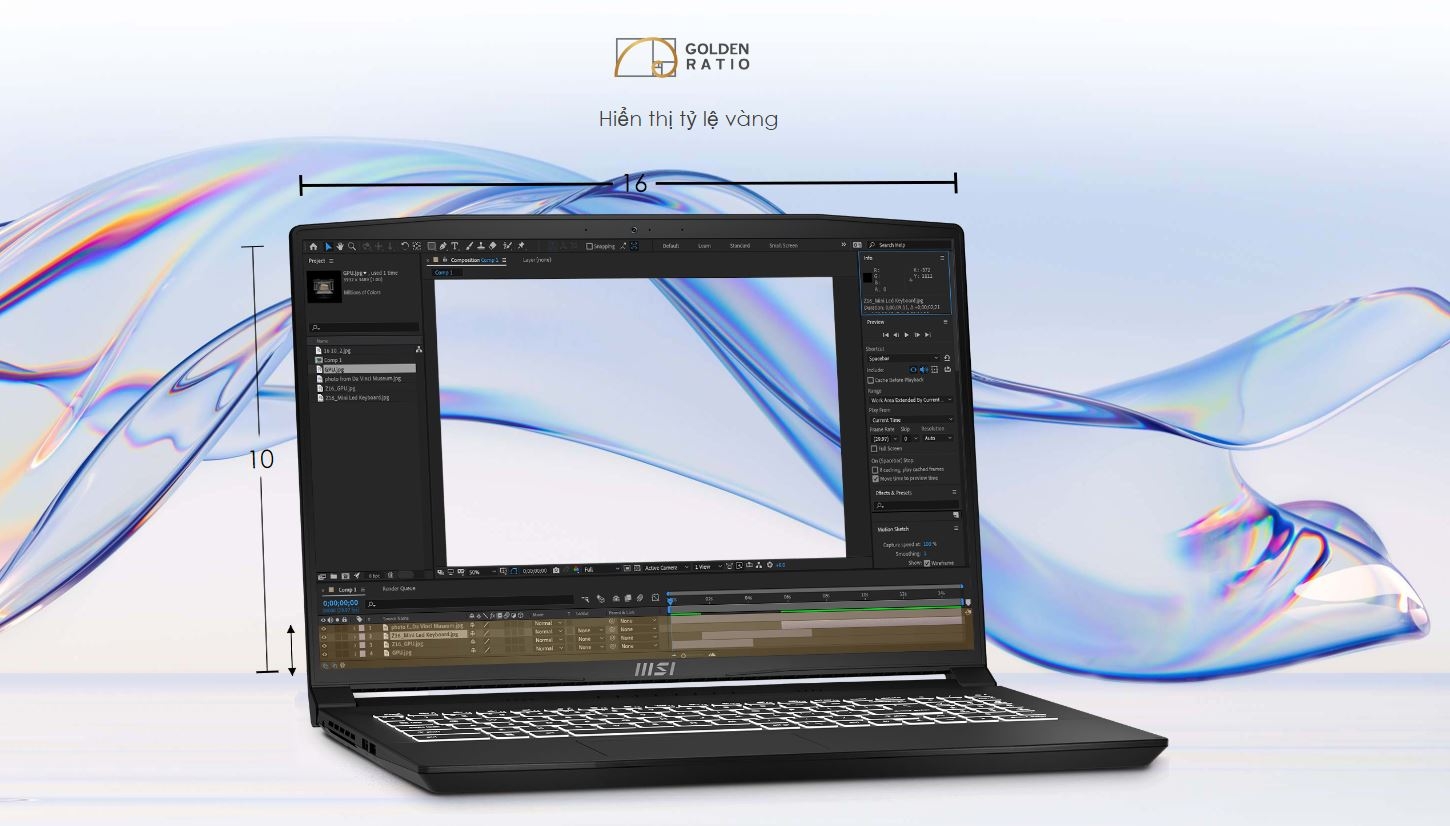1450x826 pixels.
Task: Open the 50% magnification dropdown
Action: 483,572
